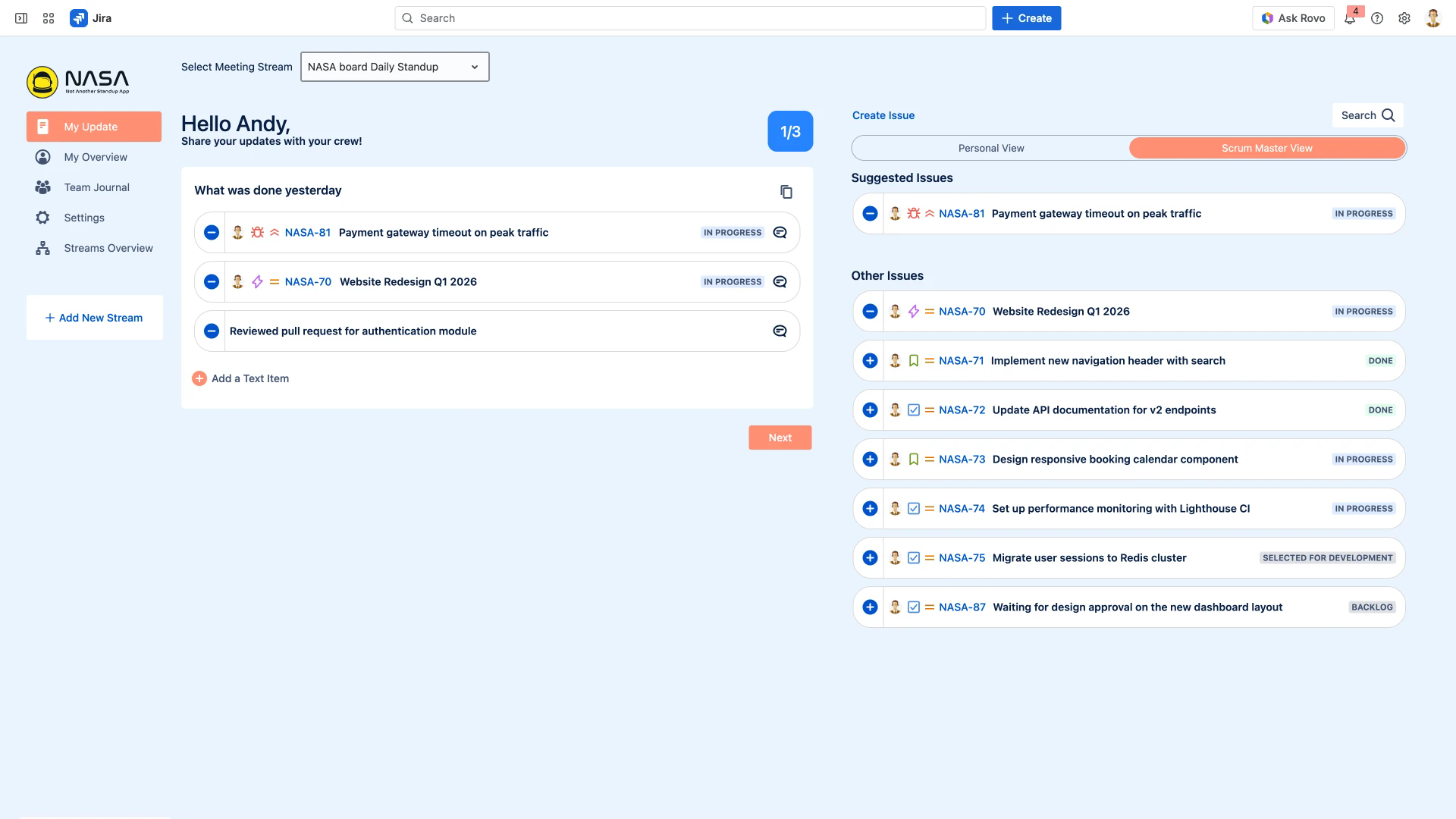The width and height of the screenshot is (1456, 819).
Task: Click the Next button
Action: 780,438
